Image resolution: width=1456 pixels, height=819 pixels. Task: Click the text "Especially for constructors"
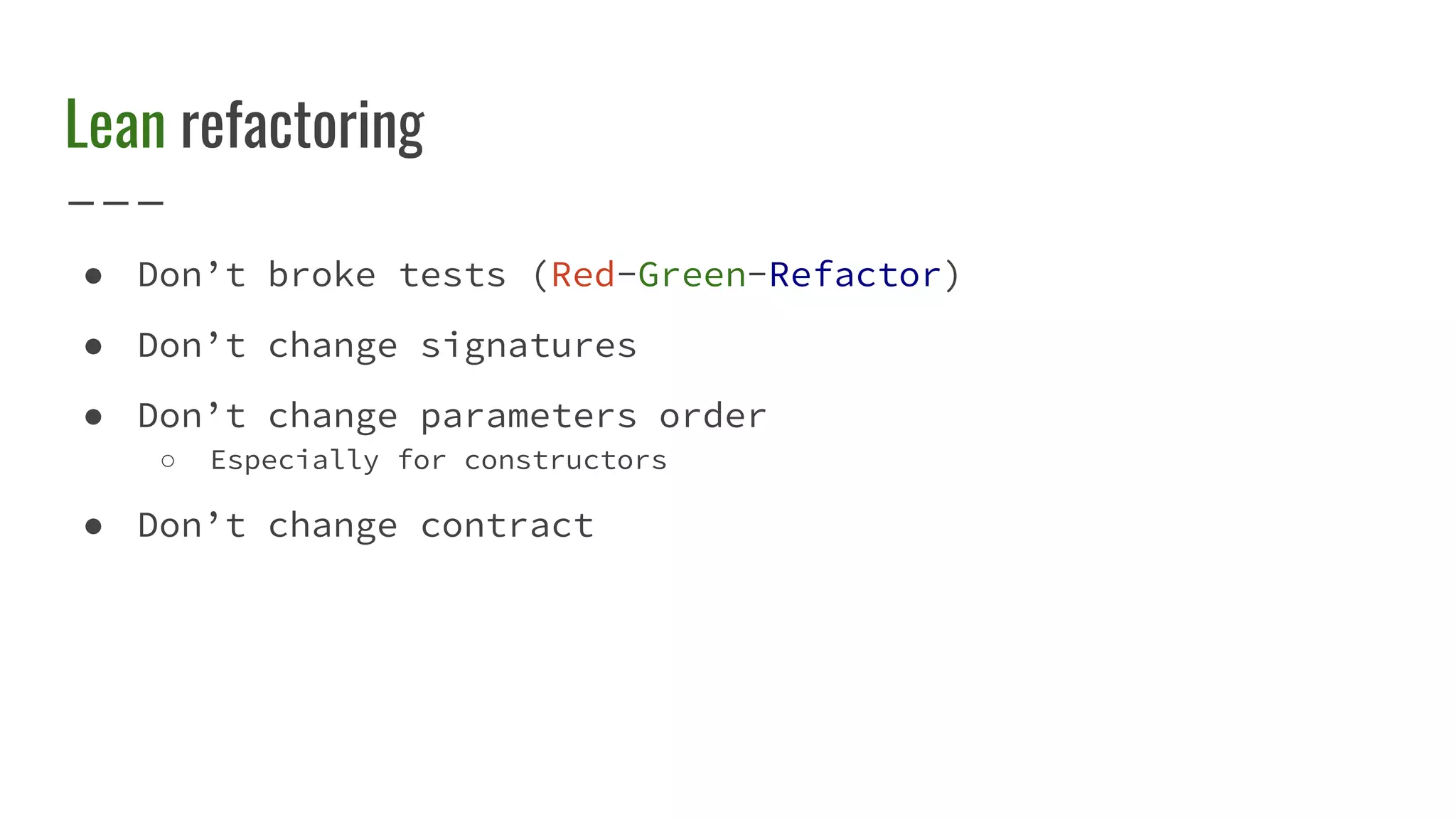(x=438, y=461)
